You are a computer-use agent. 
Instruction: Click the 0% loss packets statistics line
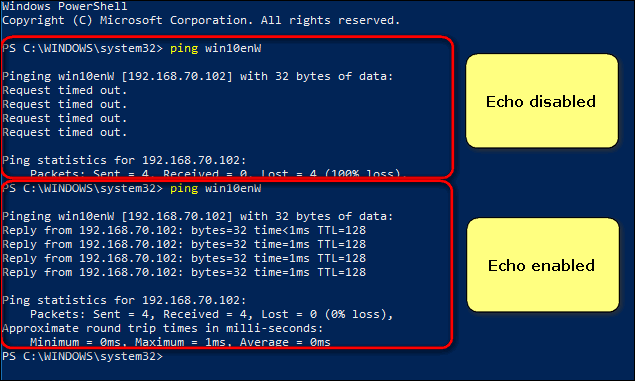pyautogui.click(x=211, y=314)
